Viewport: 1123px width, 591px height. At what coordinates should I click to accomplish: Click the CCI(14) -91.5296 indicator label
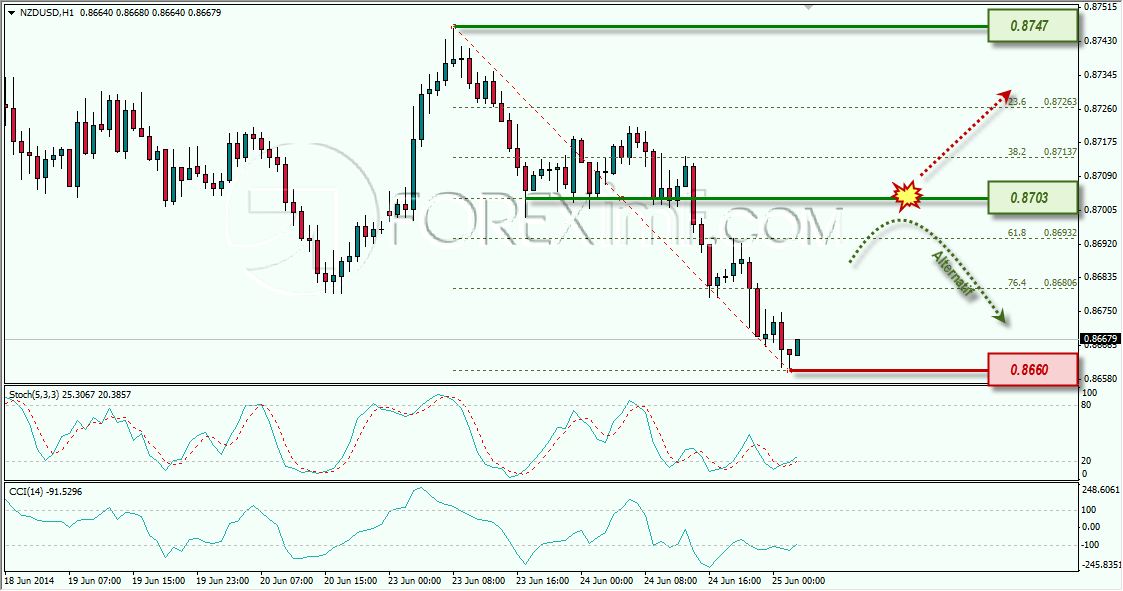click(45, 491)
